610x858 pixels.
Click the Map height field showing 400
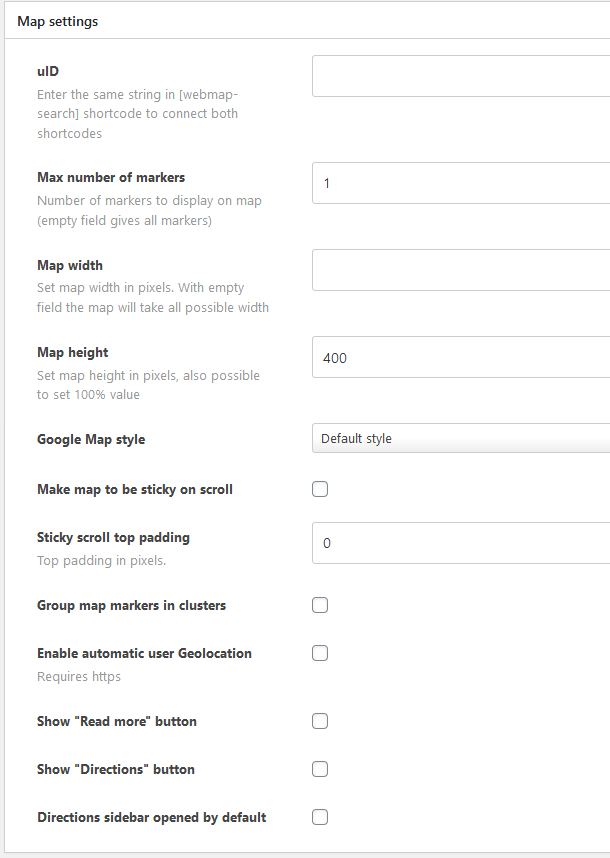pos(461,357)
